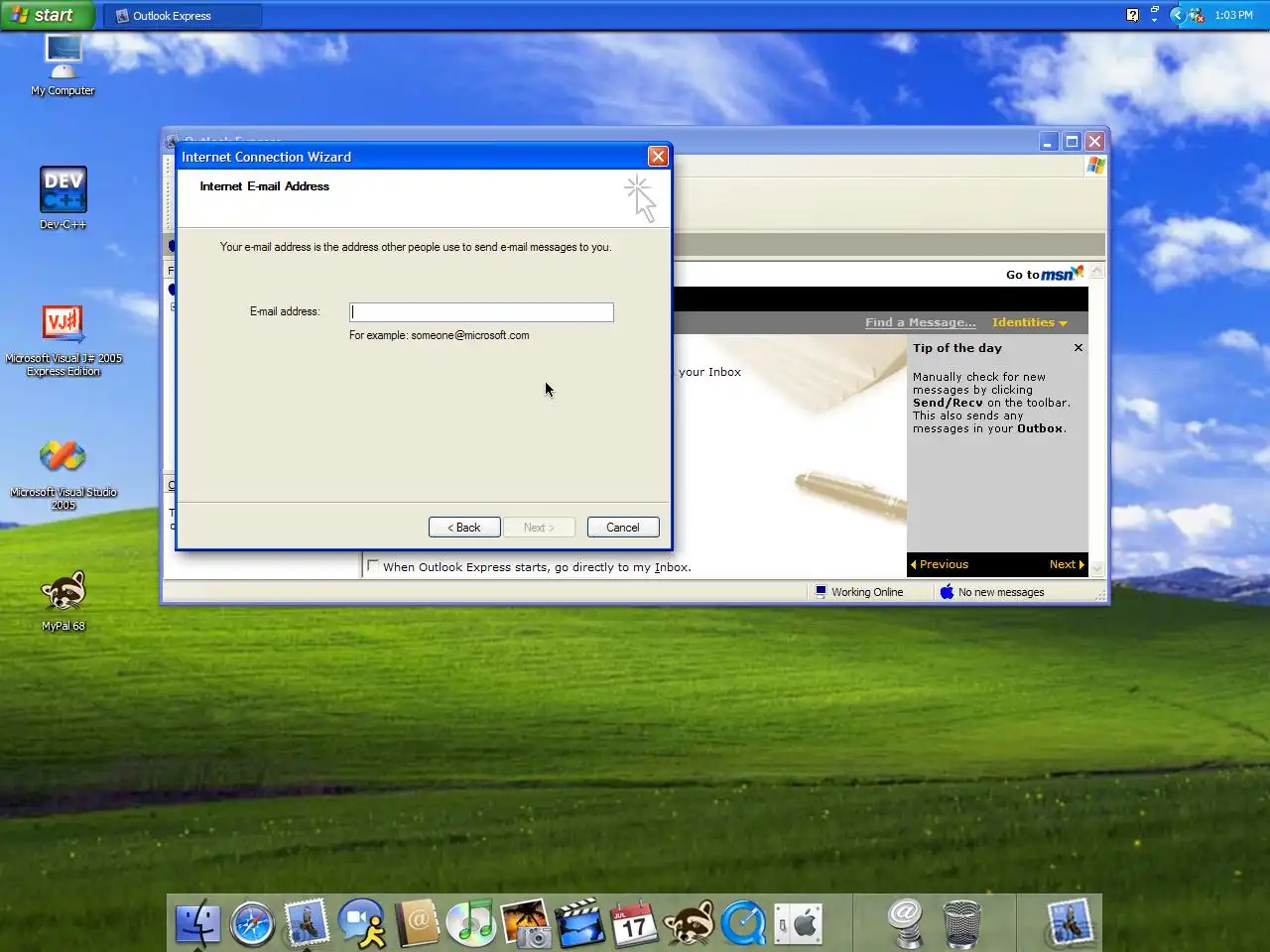
Task: Launch MyPal raccoon icon in the dock
Action: [x=689, y=924]
